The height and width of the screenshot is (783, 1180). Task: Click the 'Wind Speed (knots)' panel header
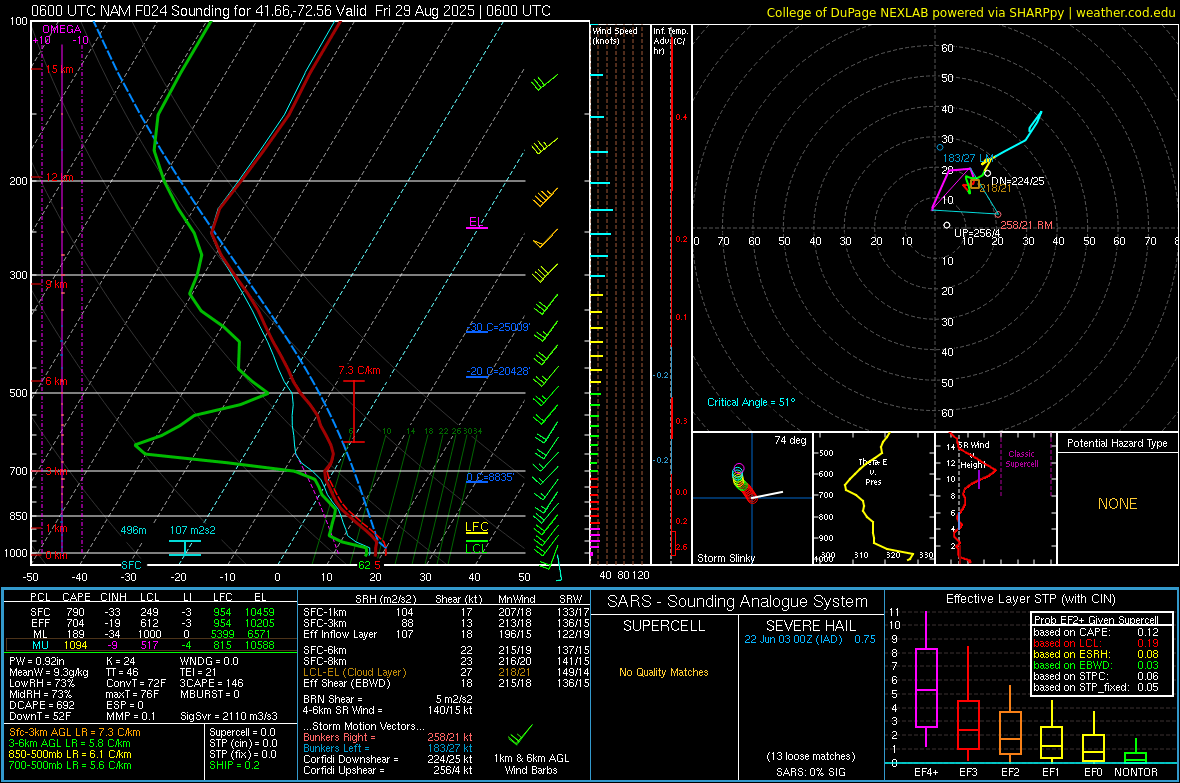[615, 35]
